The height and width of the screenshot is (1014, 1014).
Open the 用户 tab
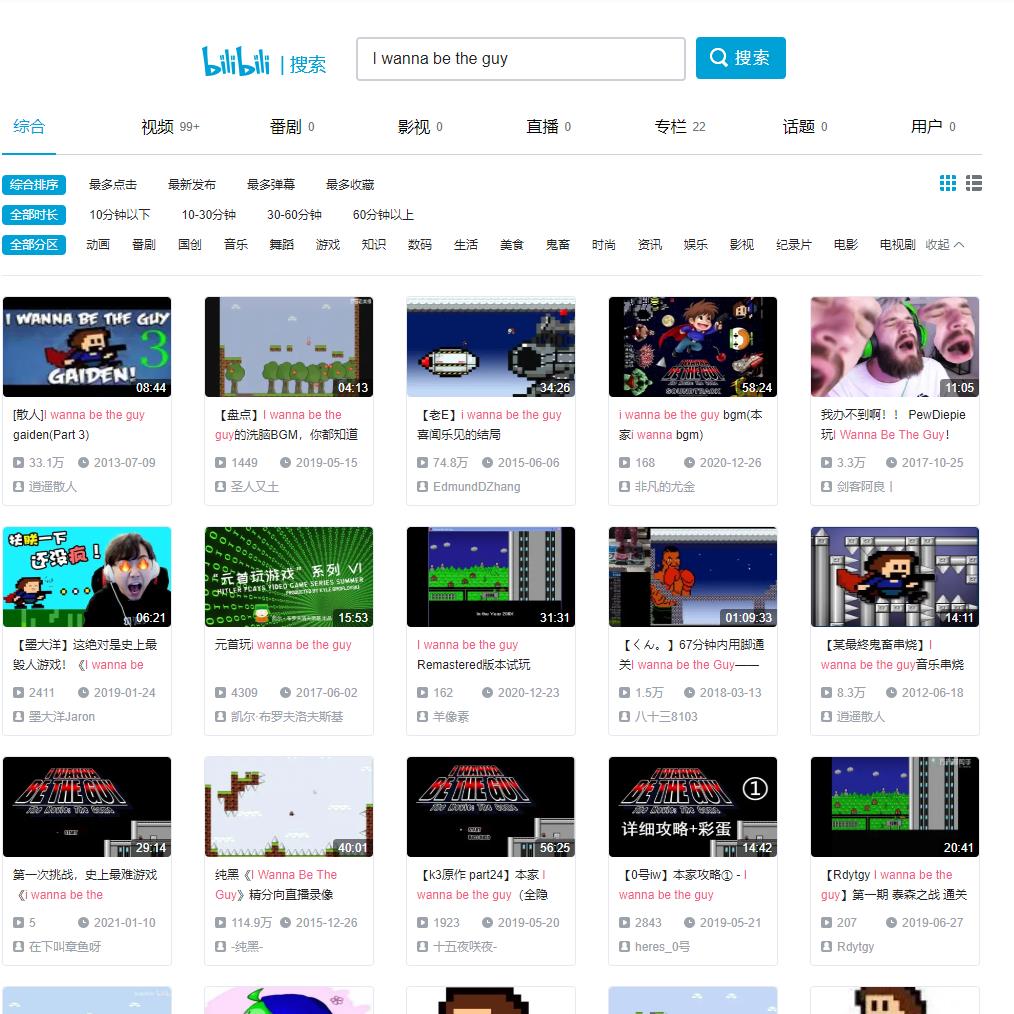click(x=933, y=127)
